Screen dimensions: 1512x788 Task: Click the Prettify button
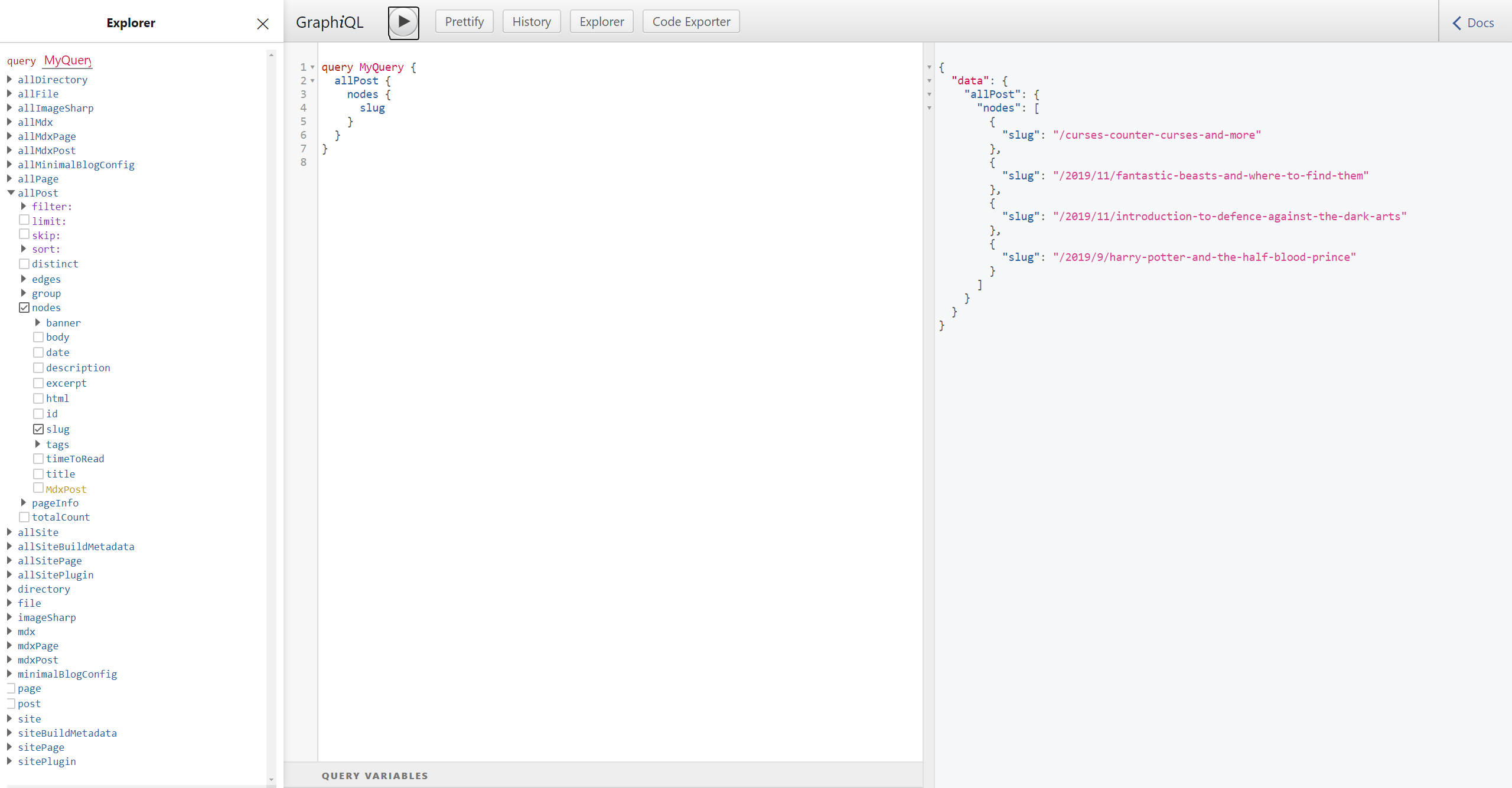(464, 21)
